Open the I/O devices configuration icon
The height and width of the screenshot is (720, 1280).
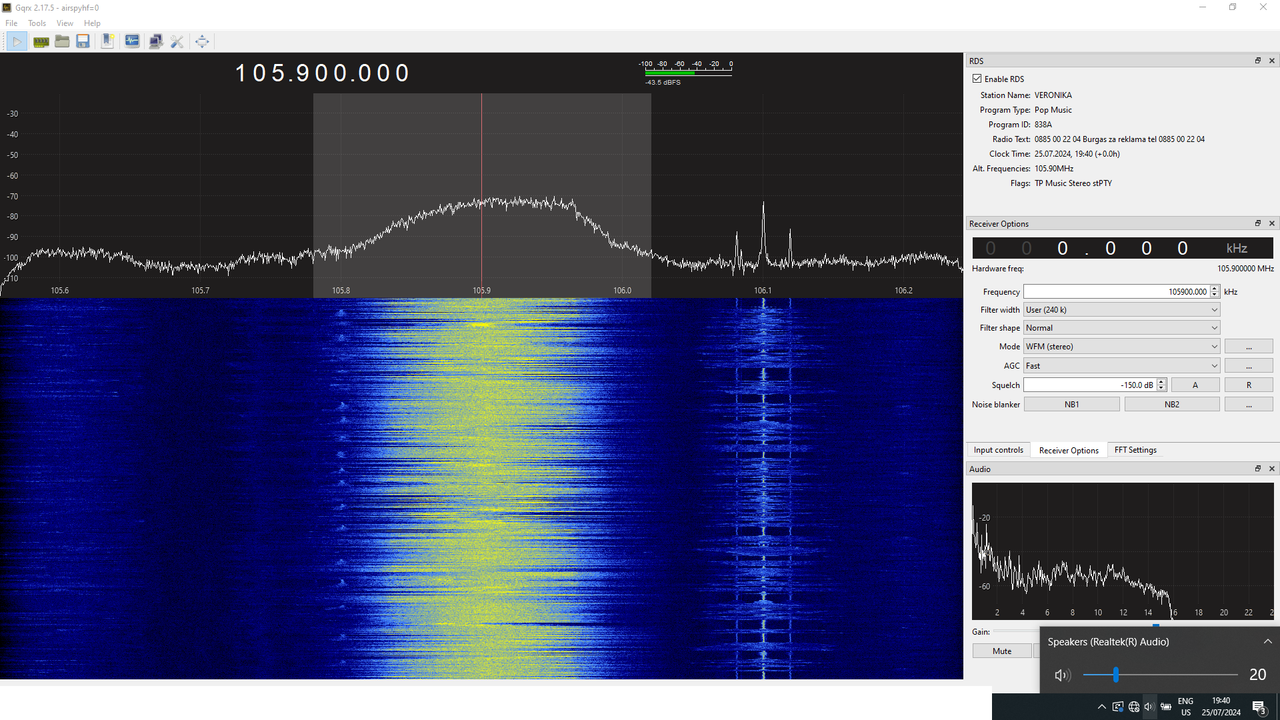(41, 41)
